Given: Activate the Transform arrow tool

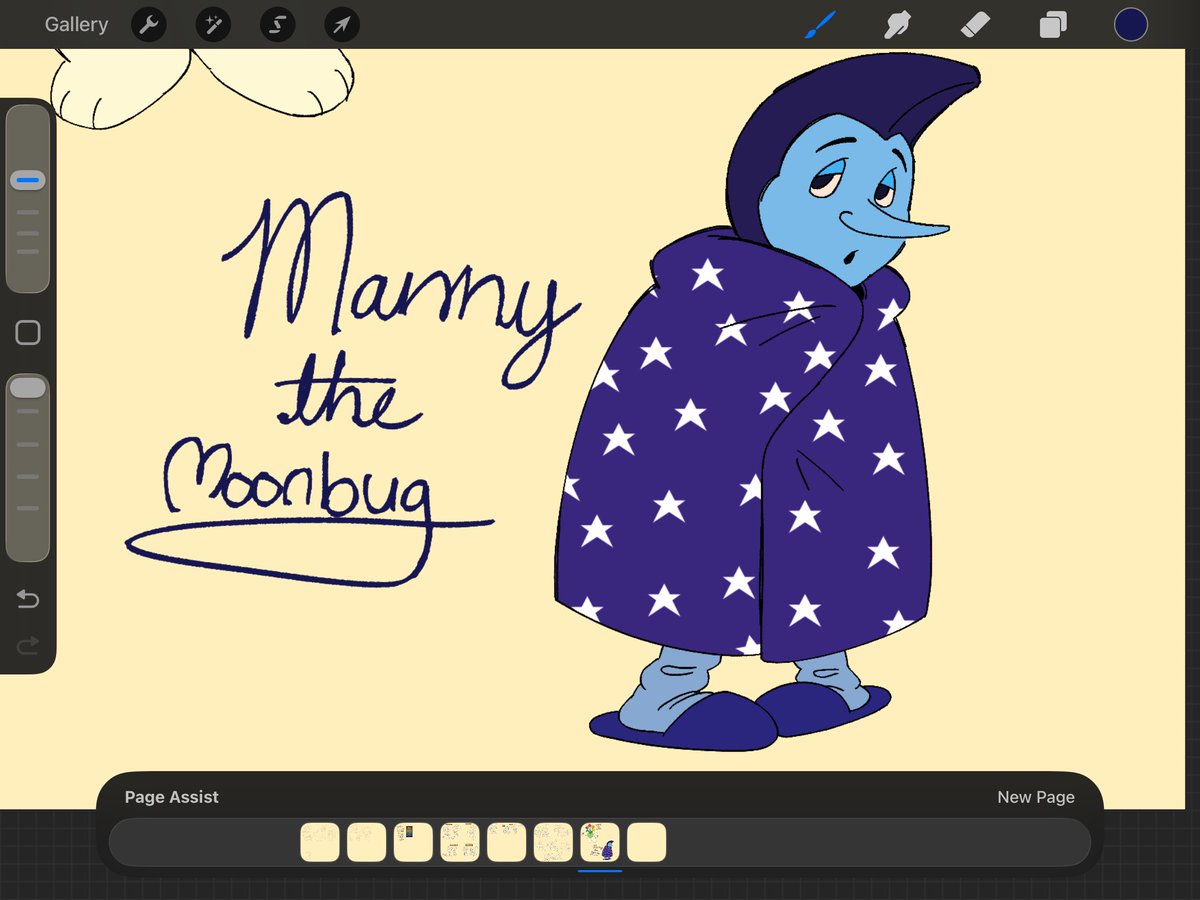Looking at the screenshot, I should pyautogui.click(x=341, y=25).
